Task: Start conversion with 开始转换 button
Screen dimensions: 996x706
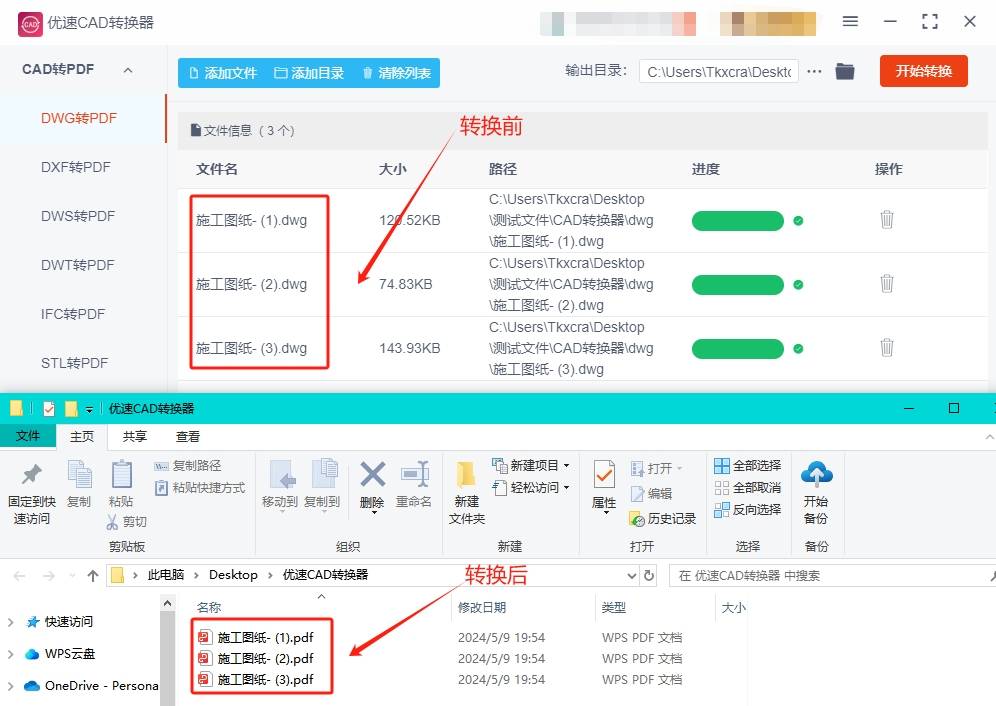Action: [924, 71]
